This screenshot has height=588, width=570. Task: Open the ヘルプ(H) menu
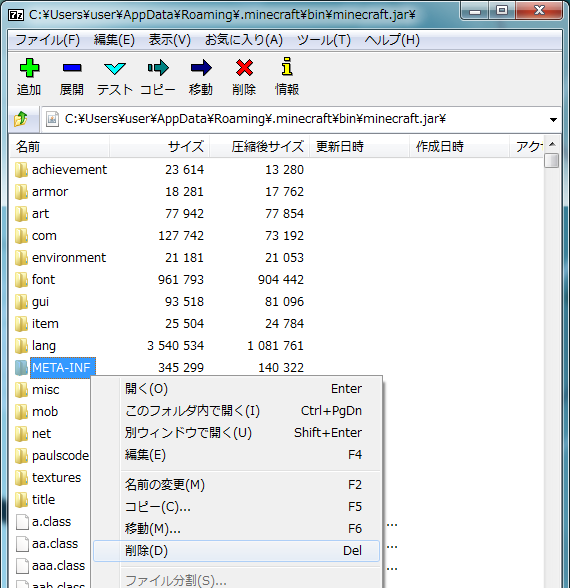pyautogui.click(x=392, y=40)
